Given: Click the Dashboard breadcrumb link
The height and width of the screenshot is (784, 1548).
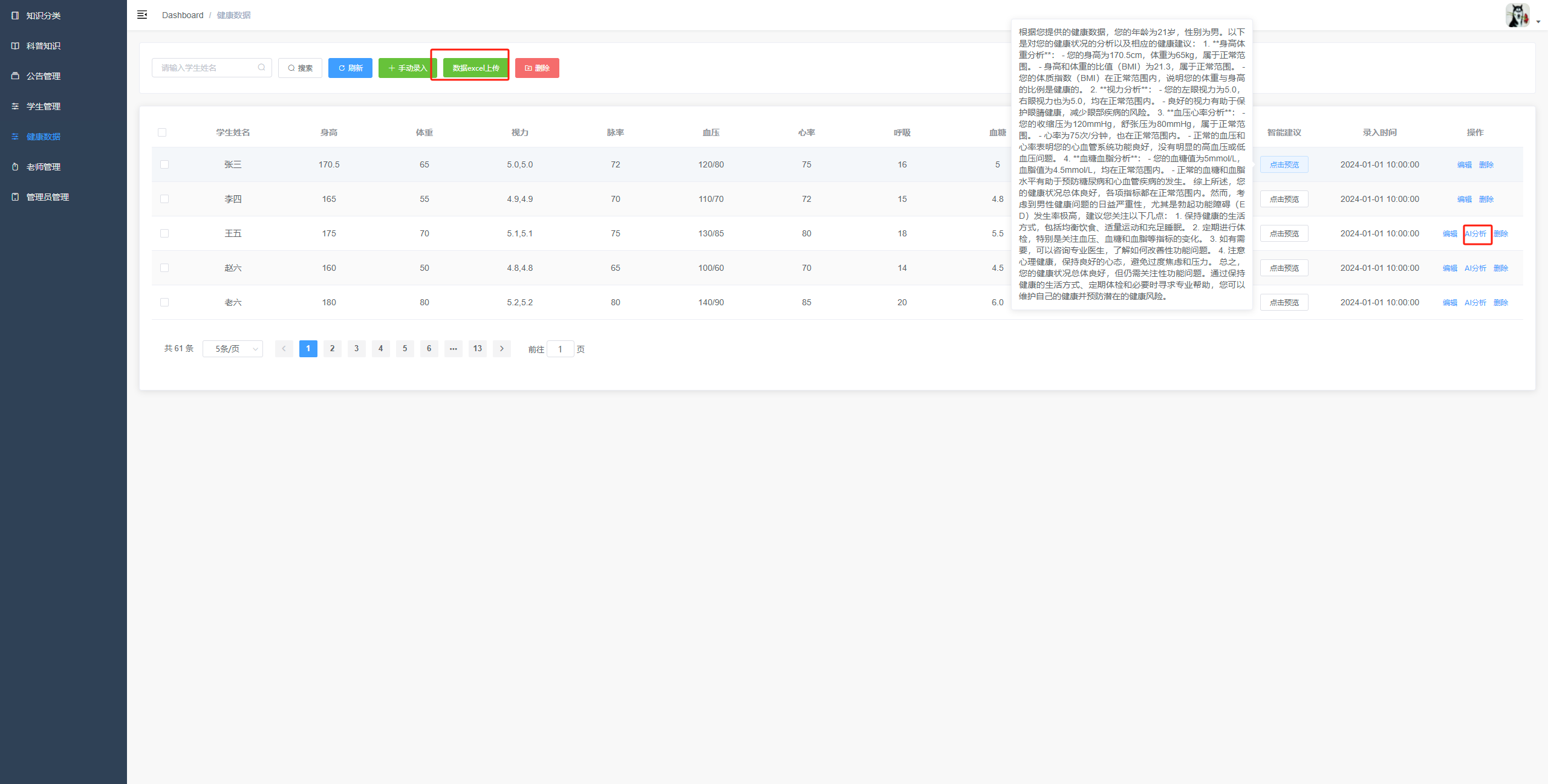Looking at the screenshot, I should point(183,15).
